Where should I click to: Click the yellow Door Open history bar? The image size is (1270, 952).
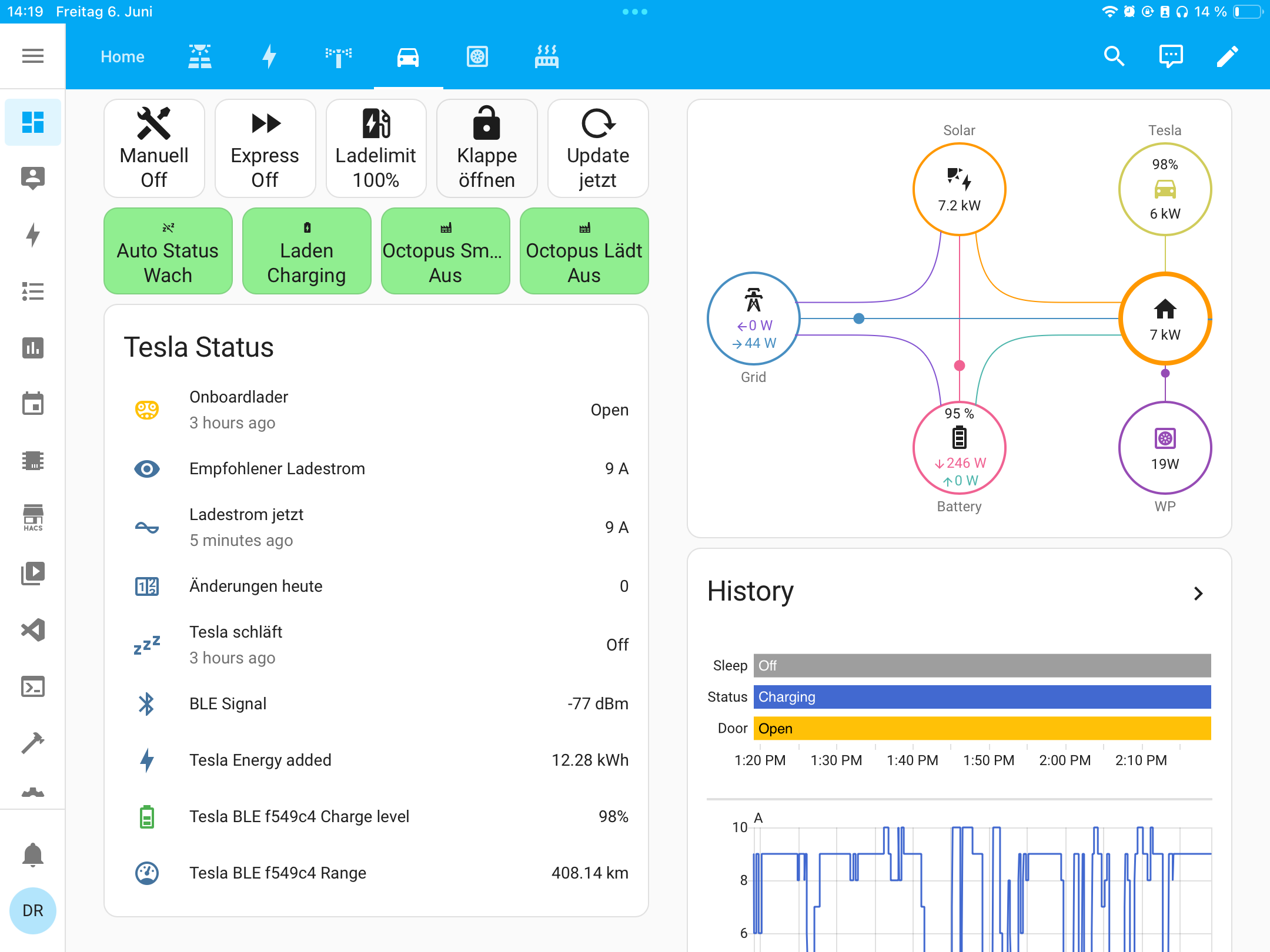[982, 728]
